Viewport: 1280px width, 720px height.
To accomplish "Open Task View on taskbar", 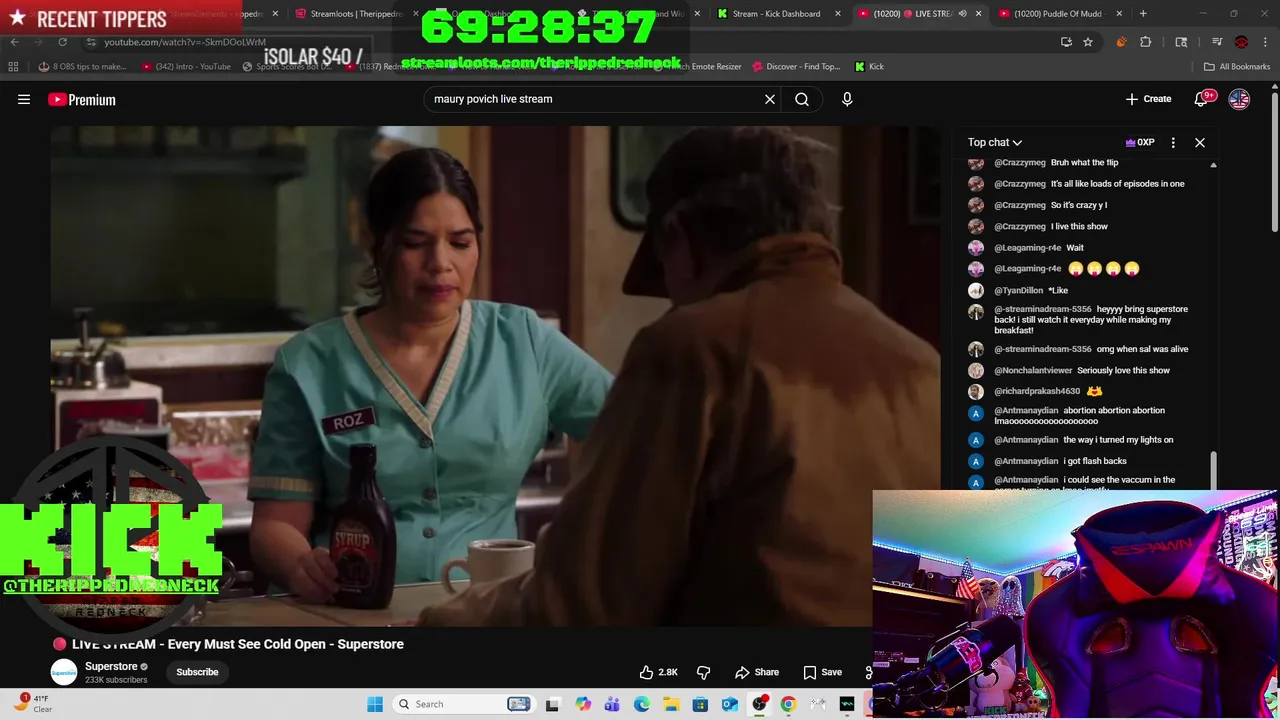I will 552,704.
